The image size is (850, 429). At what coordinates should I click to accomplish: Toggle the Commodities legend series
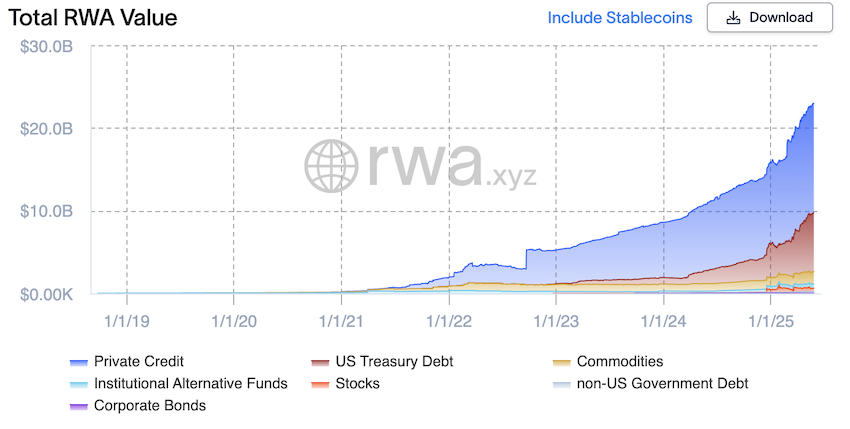pos(608,361)
